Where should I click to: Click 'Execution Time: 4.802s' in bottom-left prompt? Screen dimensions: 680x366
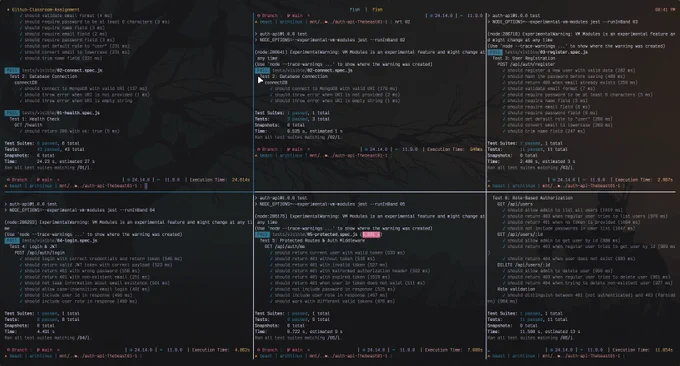click(221, 350)
